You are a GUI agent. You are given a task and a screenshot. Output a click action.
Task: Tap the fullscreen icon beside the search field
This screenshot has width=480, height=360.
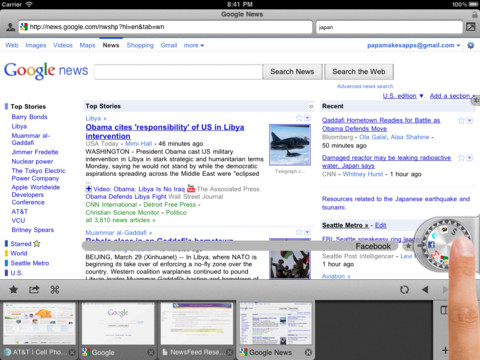(471, 27)
